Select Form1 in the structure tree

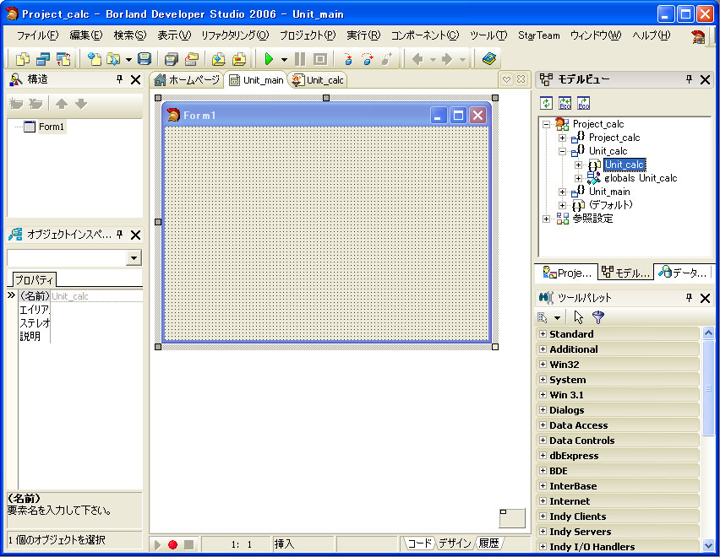(x=51, y=127)
